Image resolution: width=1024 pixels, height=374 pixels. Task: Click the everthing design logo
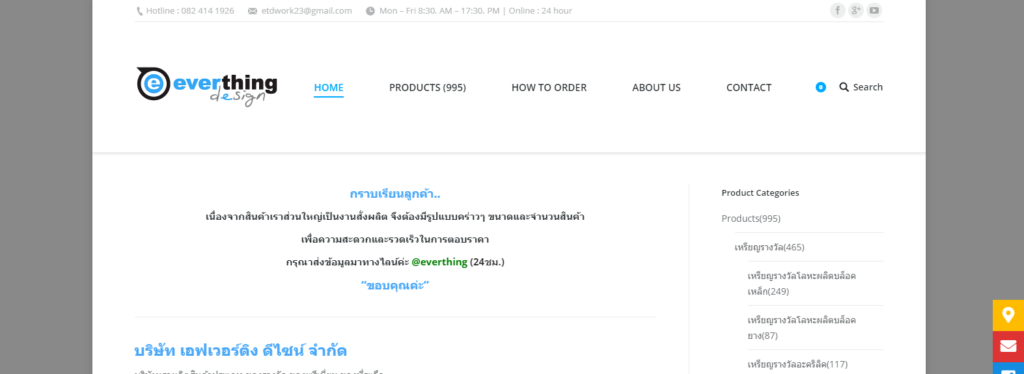206,87
